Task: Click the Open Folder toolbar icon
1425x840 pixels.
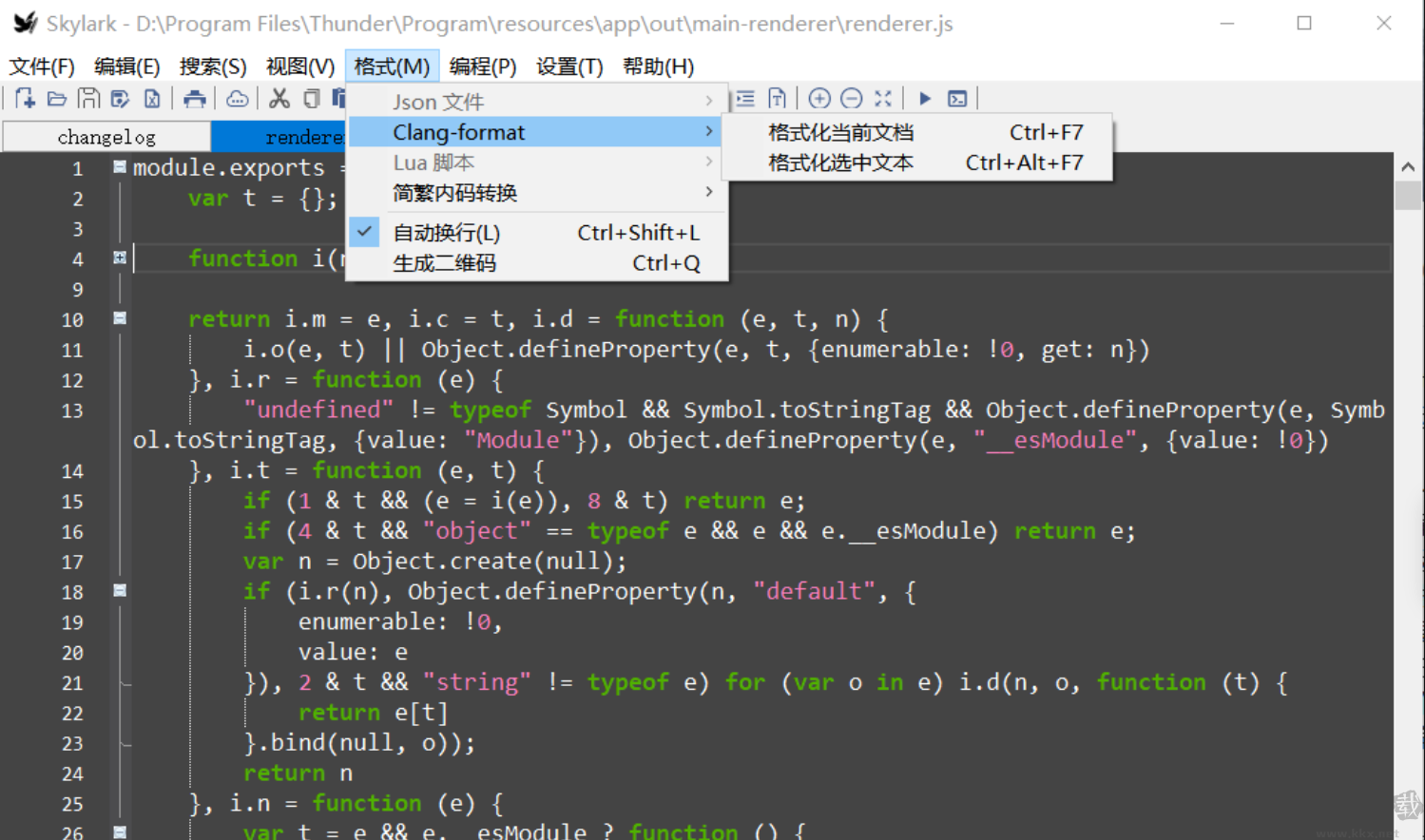Action: coord(57,99)
